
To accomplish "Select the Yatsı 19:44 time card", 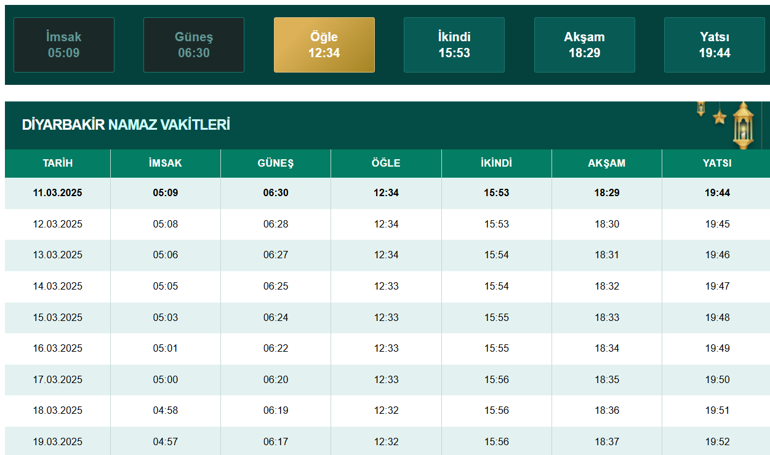I will click(715, 45).
